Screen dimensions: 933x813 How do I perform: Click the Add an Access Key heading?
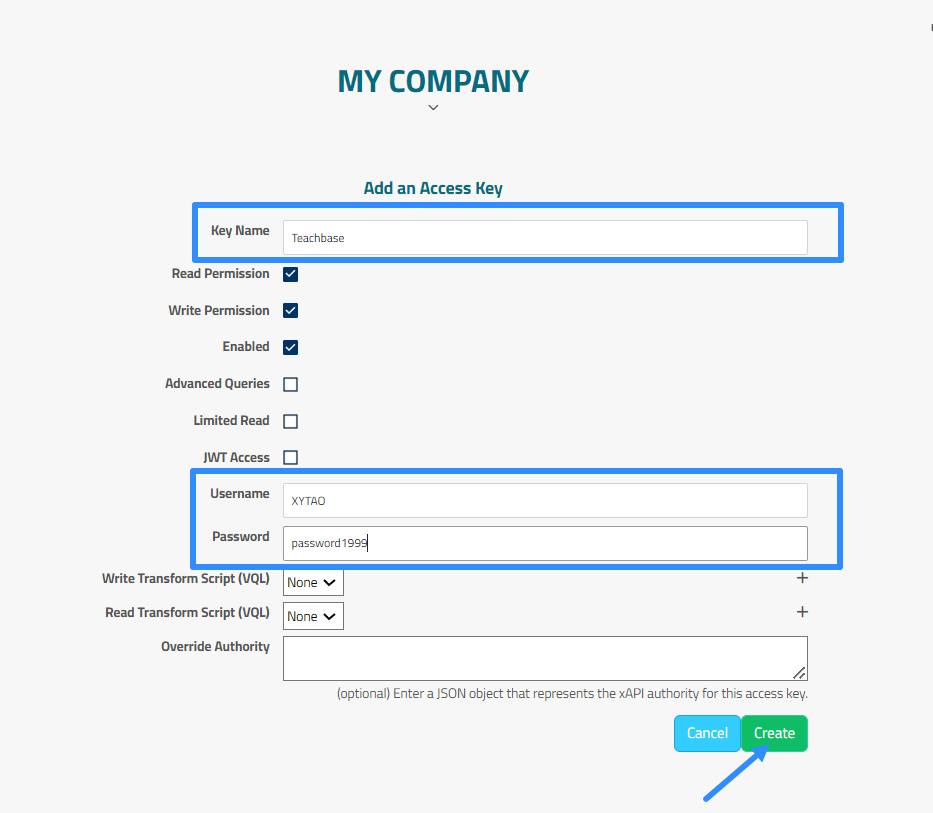click(x=433, y=188)
